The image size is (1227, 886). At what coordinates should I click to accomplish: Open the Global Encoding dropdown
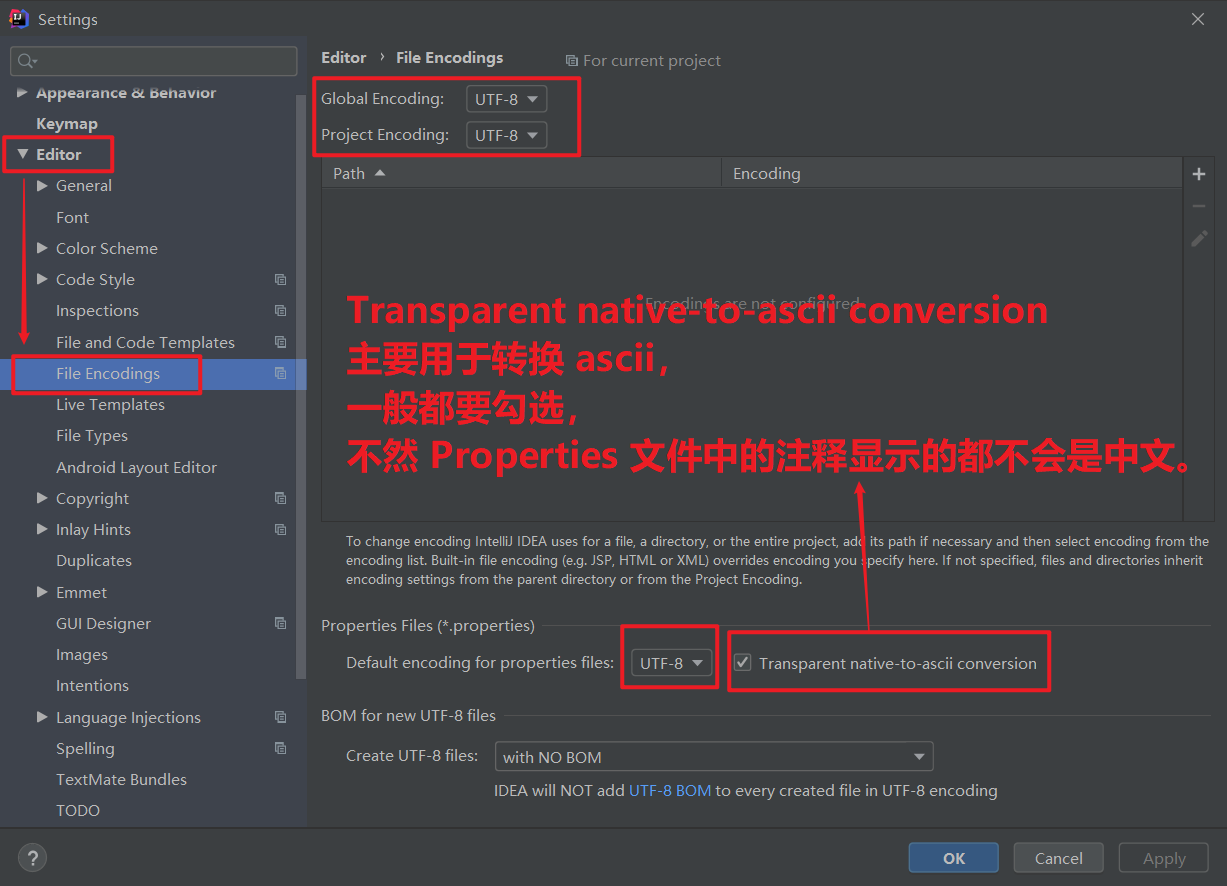(x=506, y=98)
